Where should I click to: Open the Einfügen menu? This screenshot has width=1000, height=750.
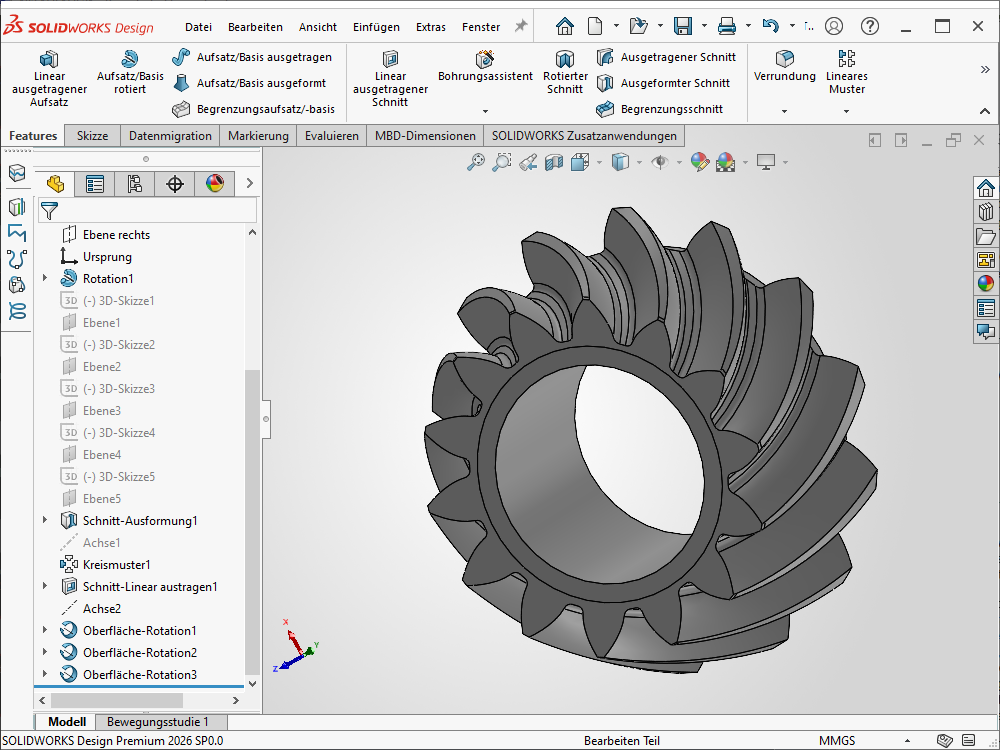pyautogui.click(x=376, y=27)
